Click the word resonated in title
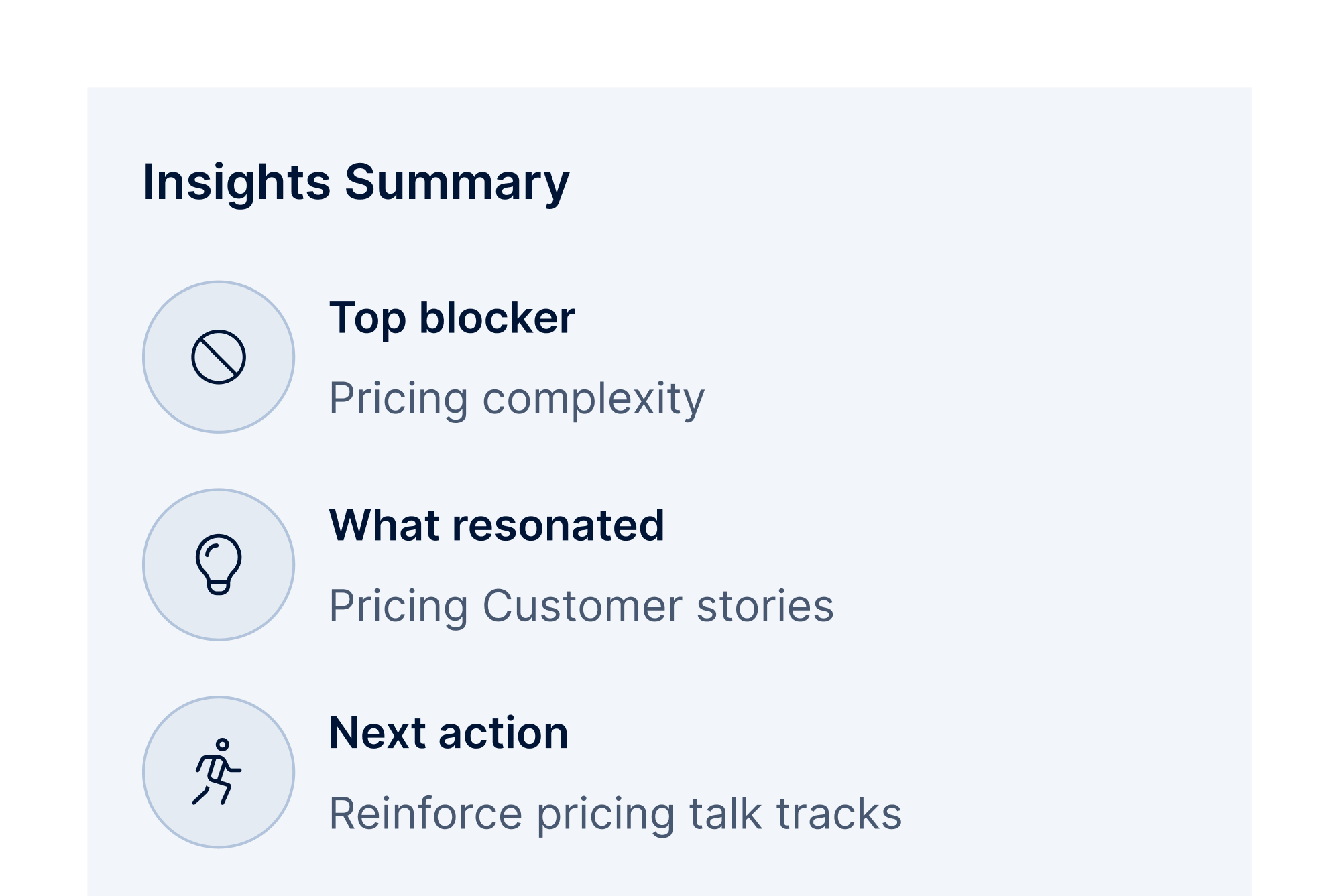This screenshot has width=1341, height=896. click(558, 525)
